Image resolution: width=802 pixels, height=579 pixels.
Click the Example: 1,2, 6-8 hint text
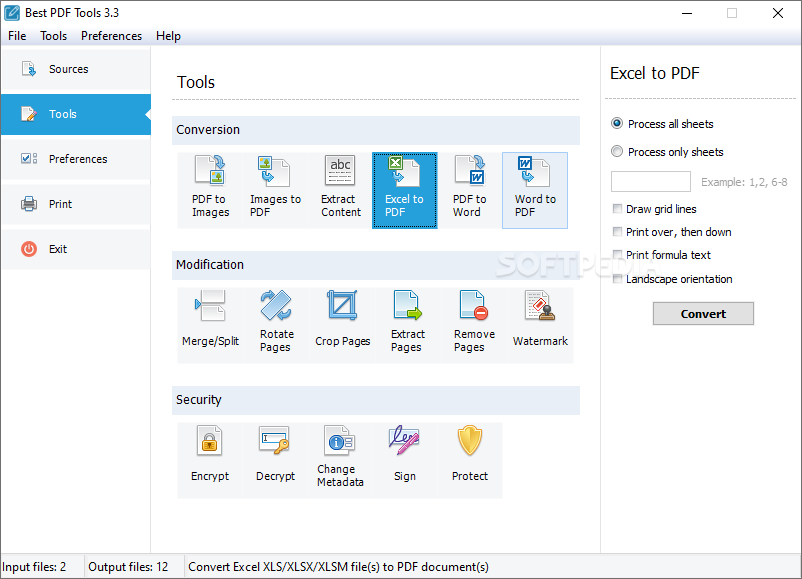tap(744, 182)
